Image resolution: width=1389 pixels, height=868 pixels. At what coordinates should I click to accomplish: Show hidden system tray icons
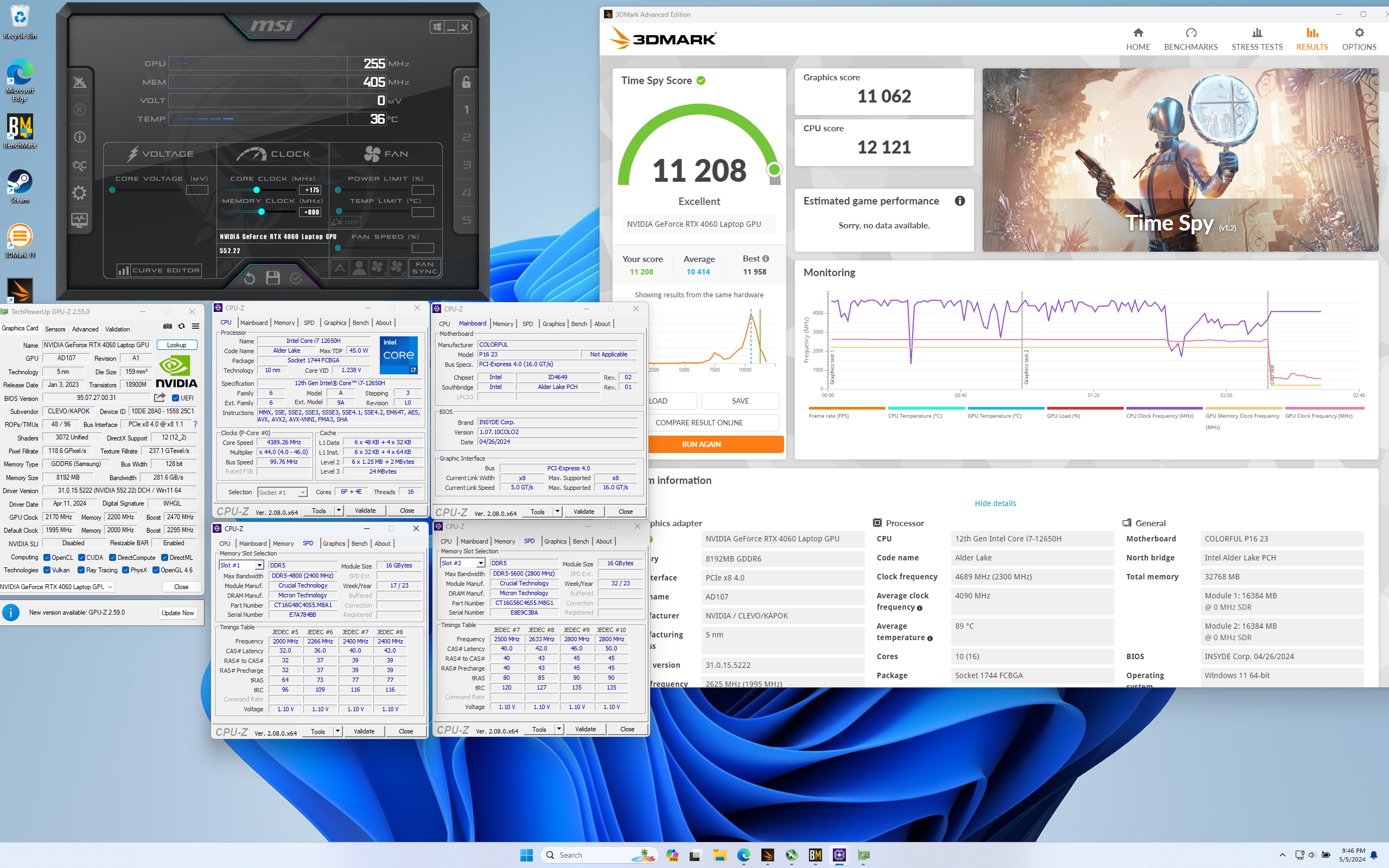point(1282,855)
